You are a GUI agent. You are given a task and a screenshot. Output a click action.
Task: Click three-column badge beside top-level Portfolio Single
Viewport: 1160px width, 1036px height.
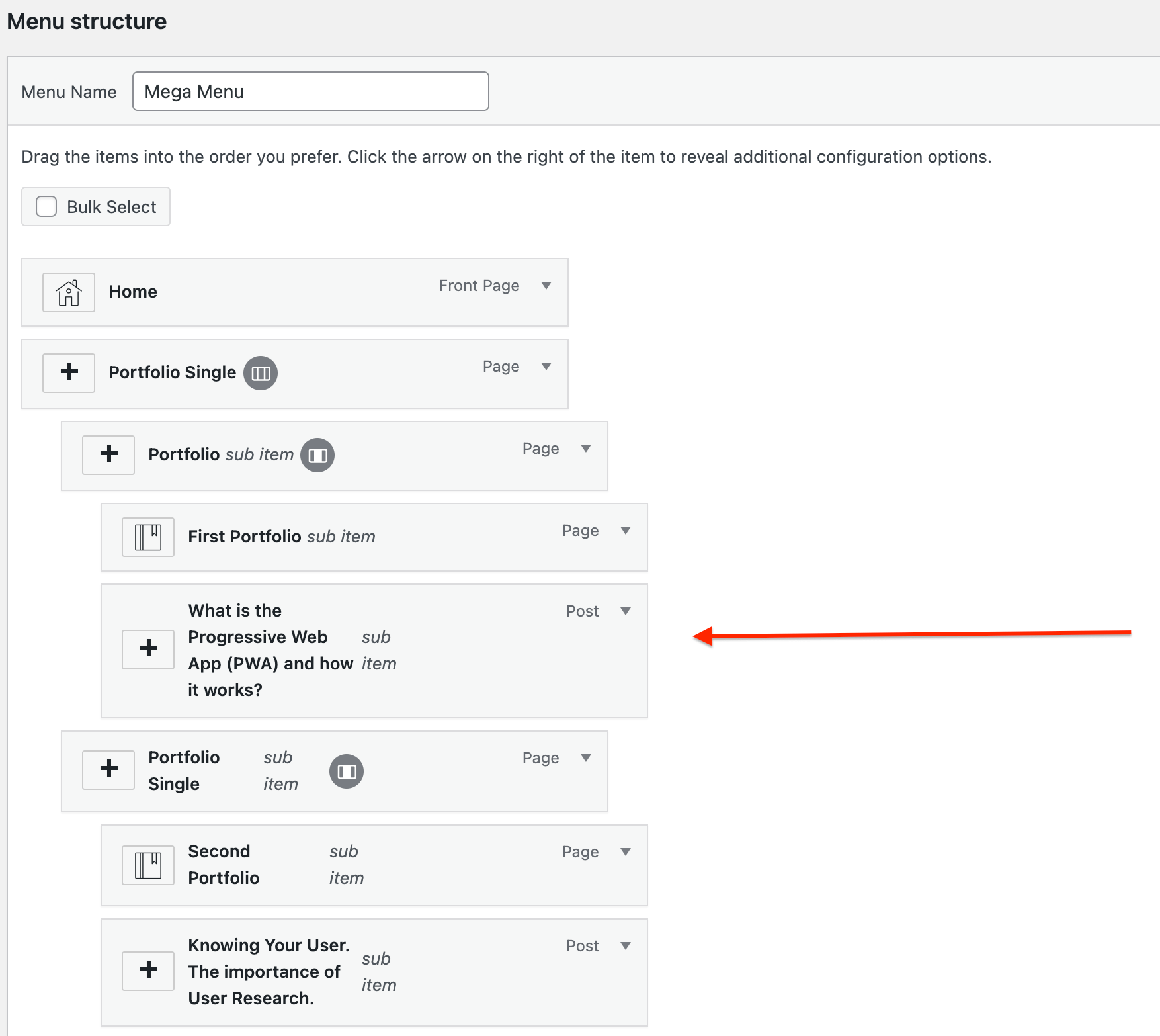point(261,373)
